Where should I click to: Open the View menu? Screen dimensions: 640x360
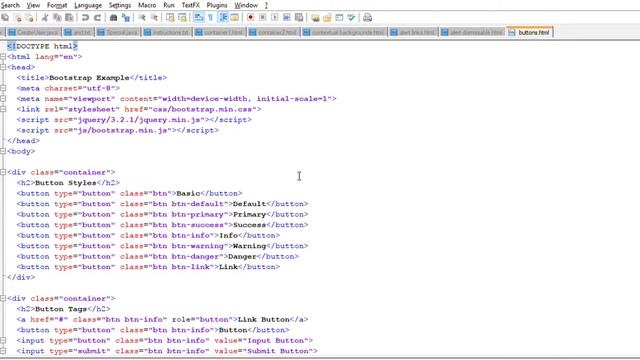pos(33,5)
